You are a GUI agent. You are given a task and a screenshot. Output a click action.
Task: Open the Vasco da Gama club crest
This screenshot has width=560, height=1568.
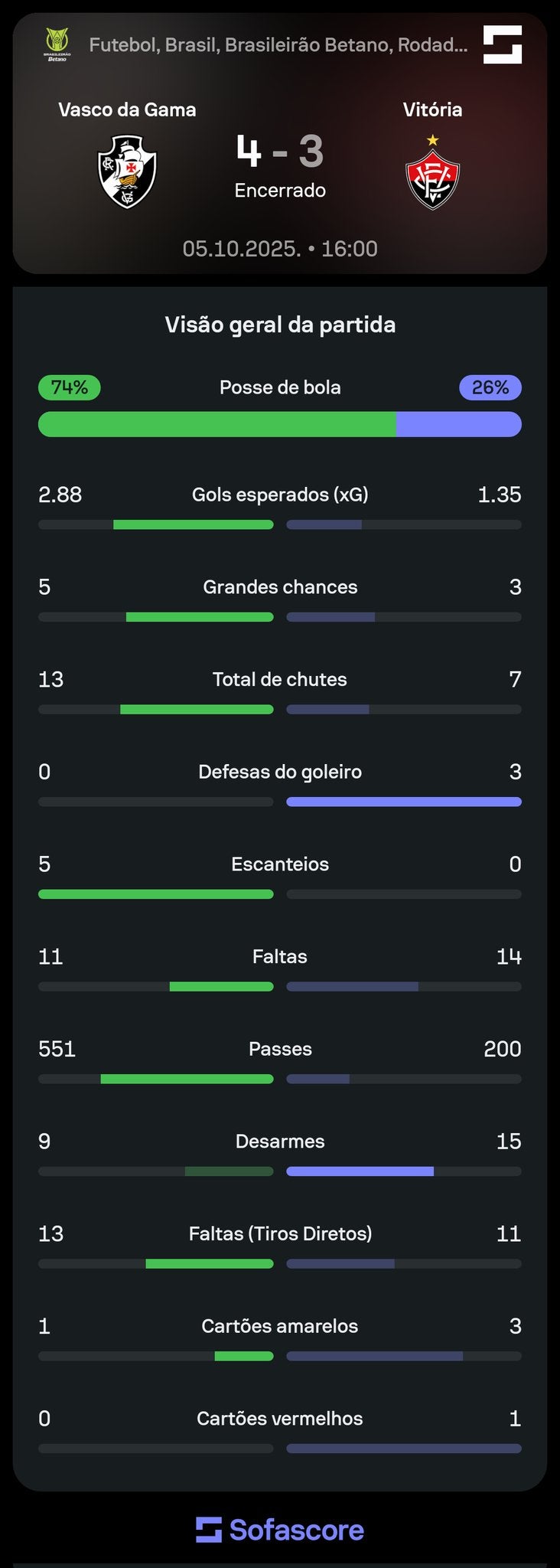tap(127, 171)
